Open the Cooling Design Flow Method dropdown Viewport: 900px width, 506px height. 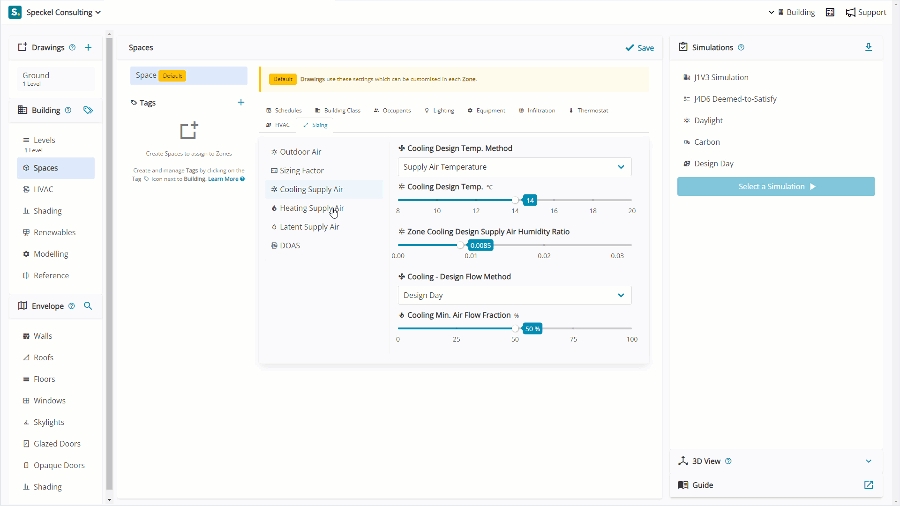click(x=513, y=295)
